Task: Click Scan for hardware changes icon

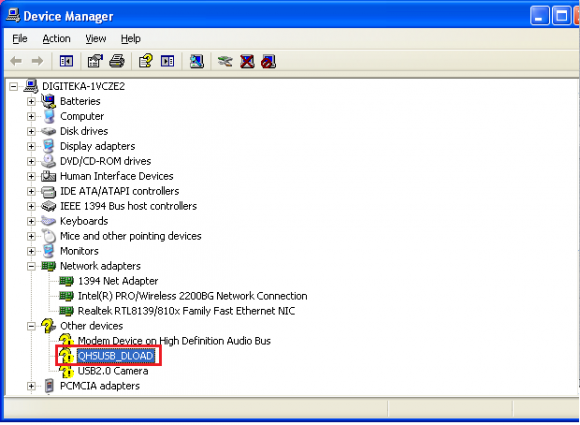Action: click(x=196, y=61)
